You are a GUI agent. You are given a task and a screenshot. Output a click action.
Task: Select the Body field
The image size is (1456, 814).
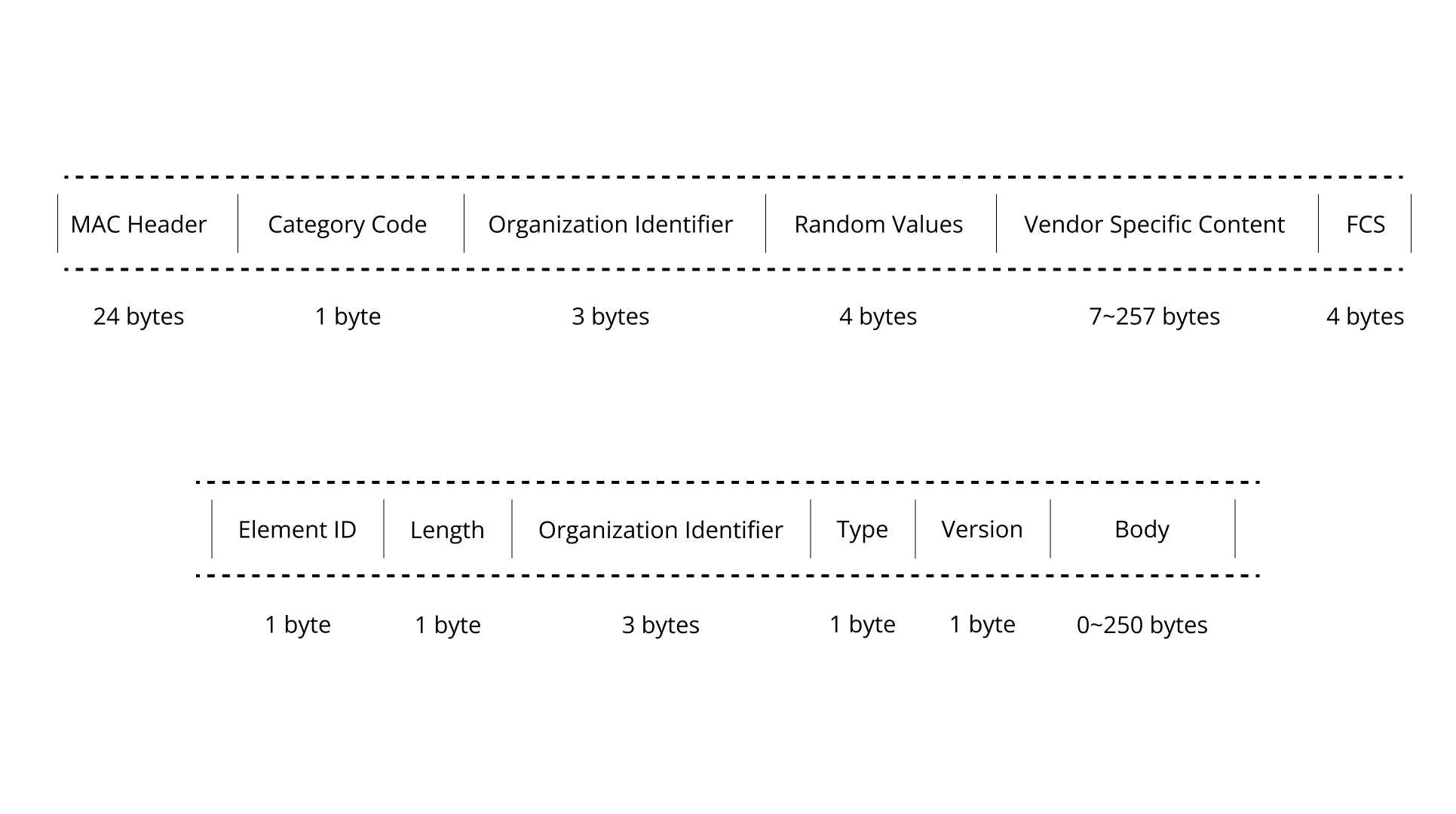tap(1142, 530)
